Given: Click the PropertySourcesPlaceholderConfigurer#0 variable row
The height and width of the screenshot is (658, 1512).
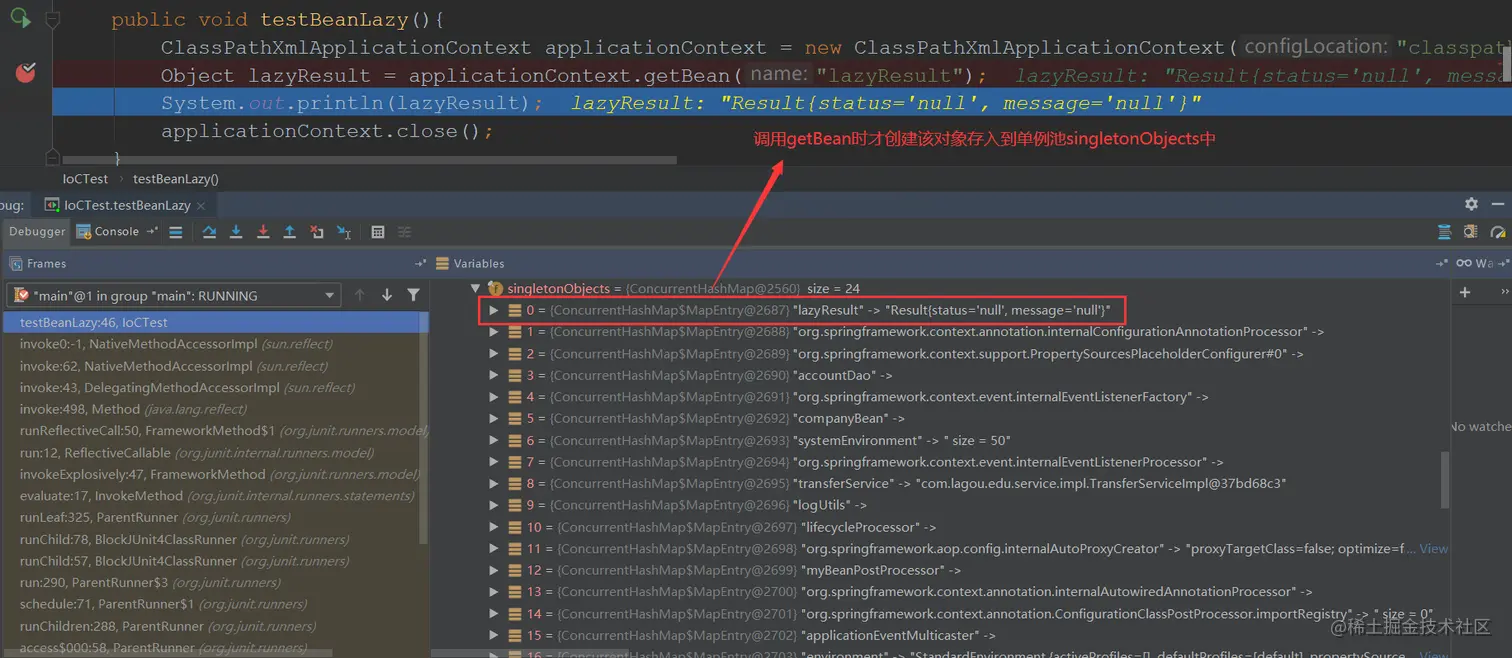Looking at the screenshot, I should 895,354.
